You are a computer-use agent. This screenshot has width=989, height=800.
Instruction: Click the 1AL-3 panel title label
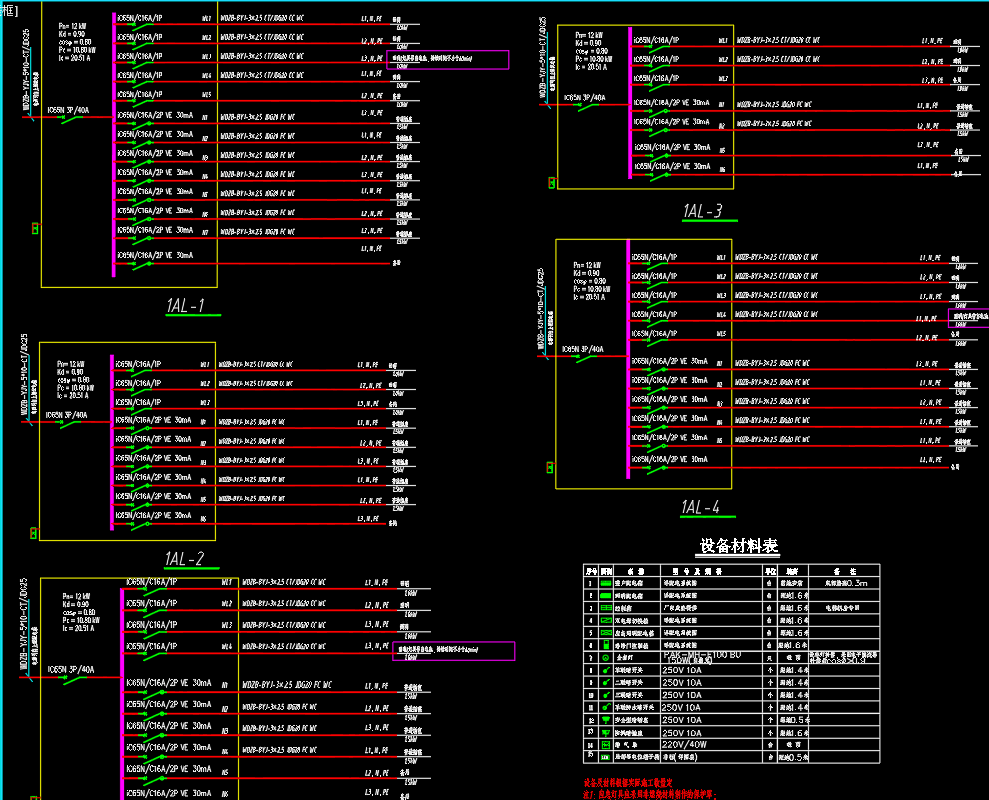click(702, 211)
